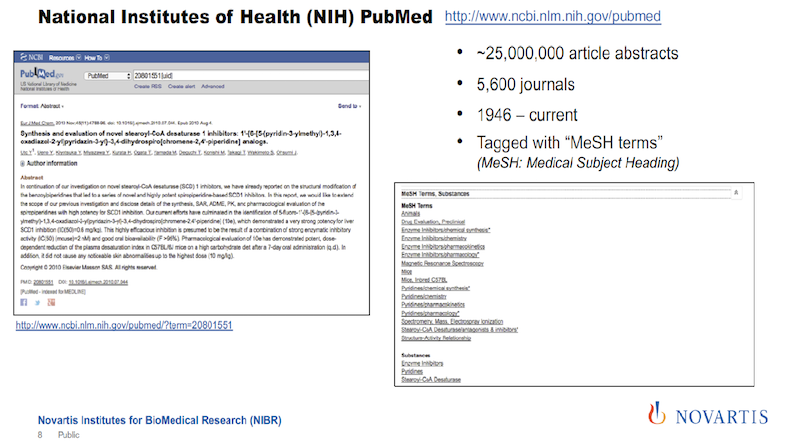Open the PubMed.gov logo link
Viewport: 800px width, 448px height.
(42, 74)
